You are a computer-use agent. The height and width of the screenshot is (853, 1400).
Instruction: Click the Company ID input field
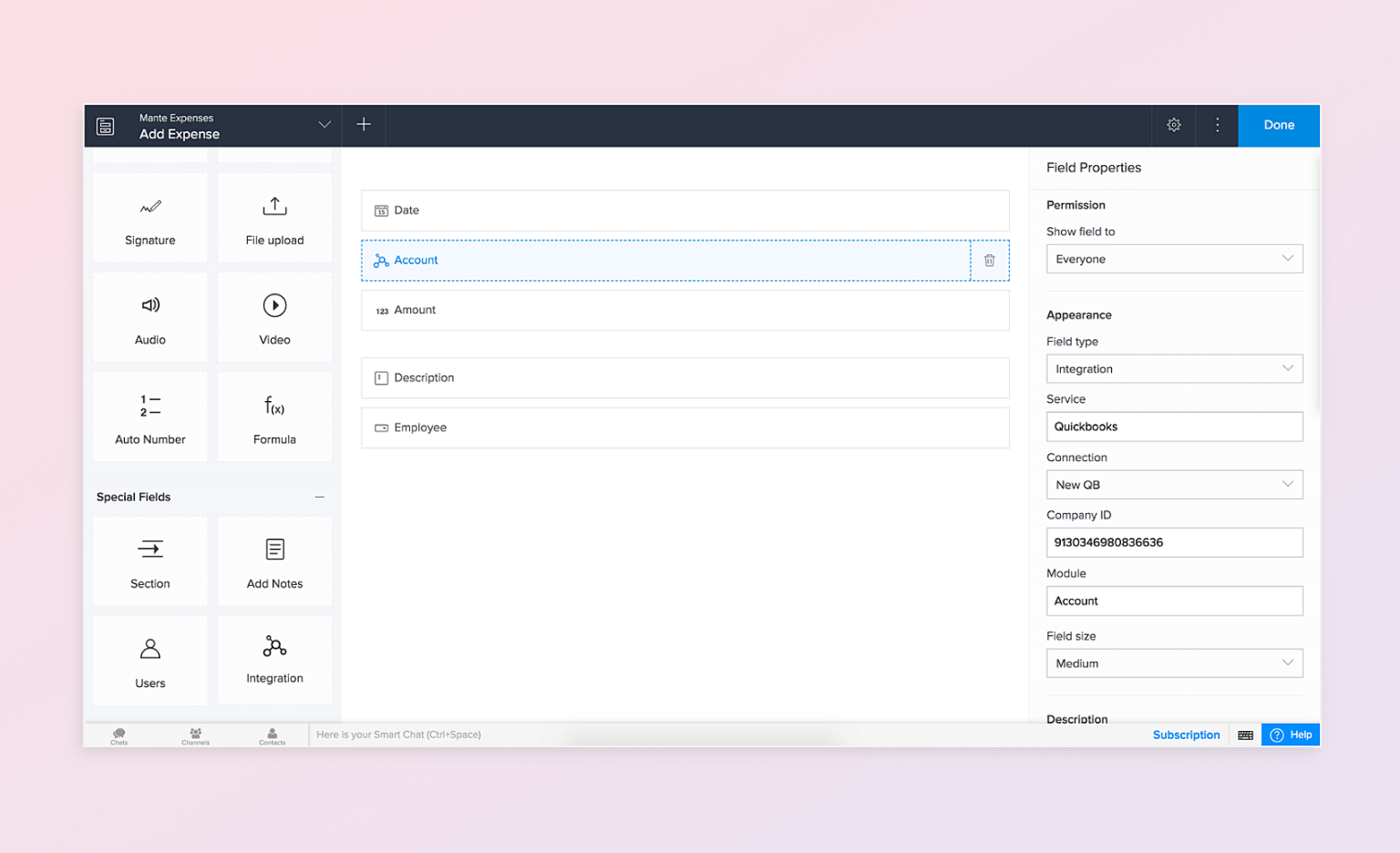(1174, 542)
